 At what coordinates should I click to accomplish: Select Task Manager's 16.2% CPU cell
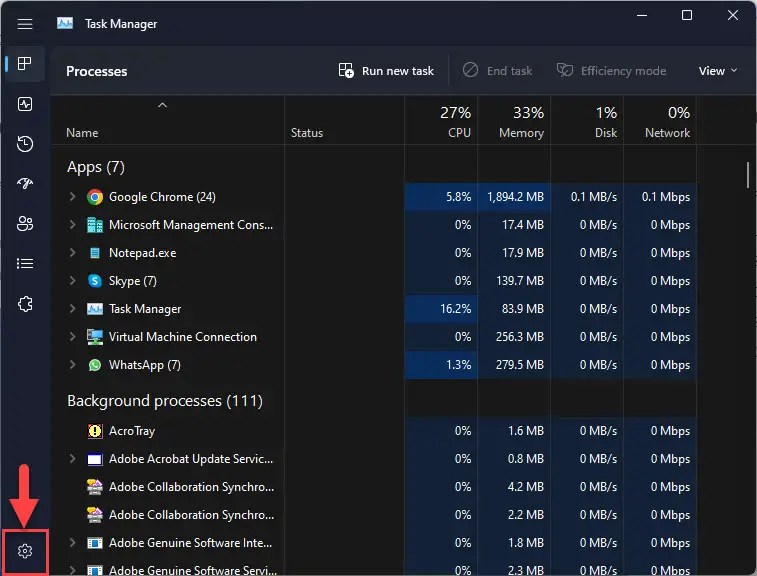441,309
